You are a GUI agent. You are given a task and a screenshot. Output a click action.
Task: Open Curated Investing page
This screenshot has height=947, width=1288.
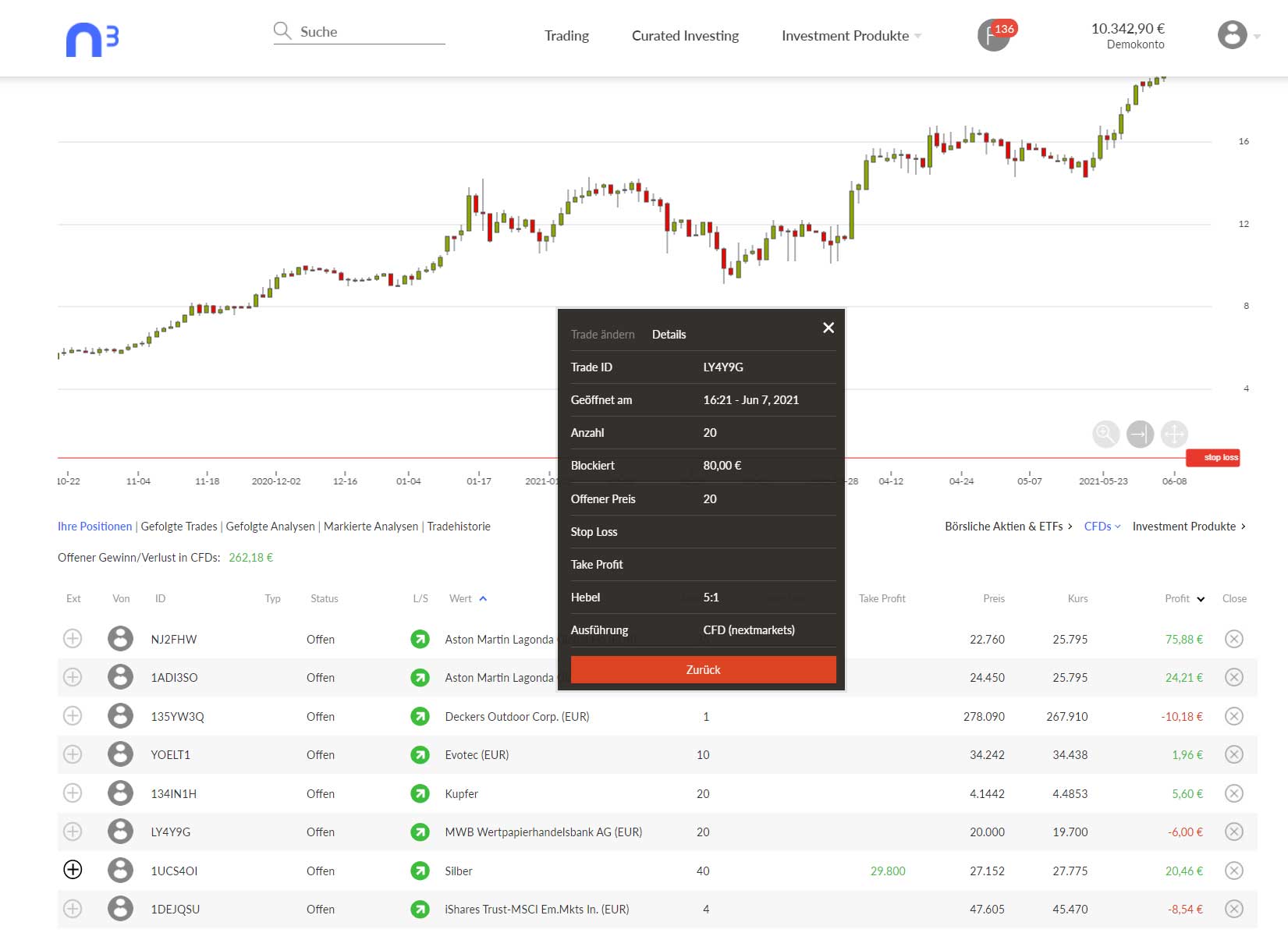pyautogui.click(x=685, y=36)
